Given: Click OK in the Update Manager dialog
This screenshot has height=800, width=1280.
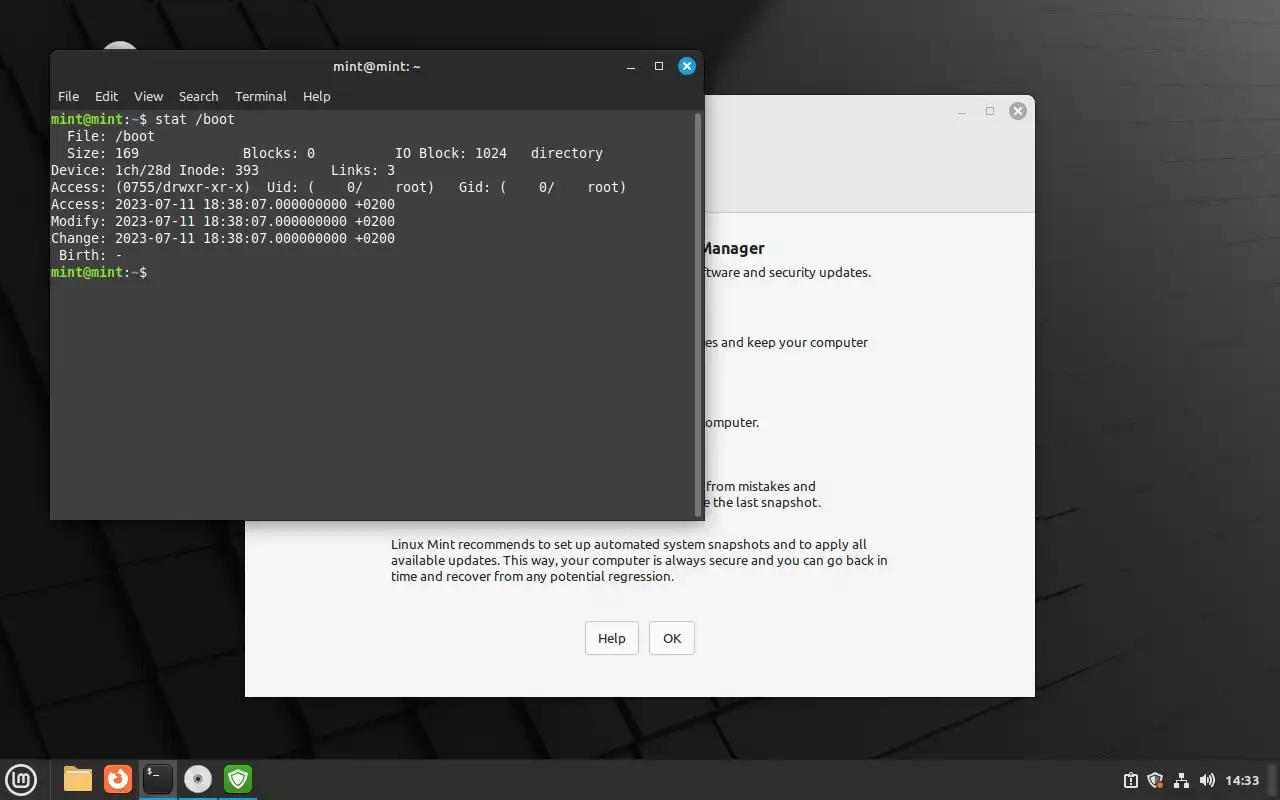Looking at the screenshot, I should pos(672,638).
